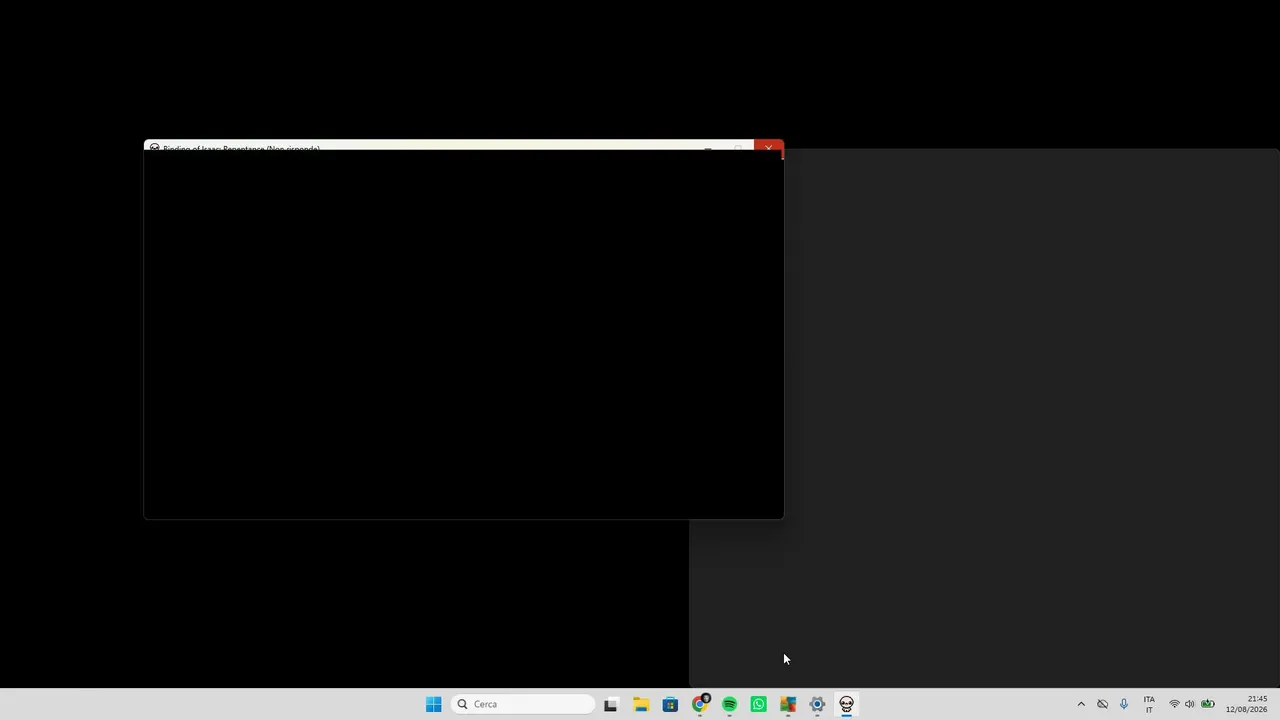This screenshot has width=1280, height=720.
Task: Launch Microsoft Store from the taskbar
Action: click(670, 704)
